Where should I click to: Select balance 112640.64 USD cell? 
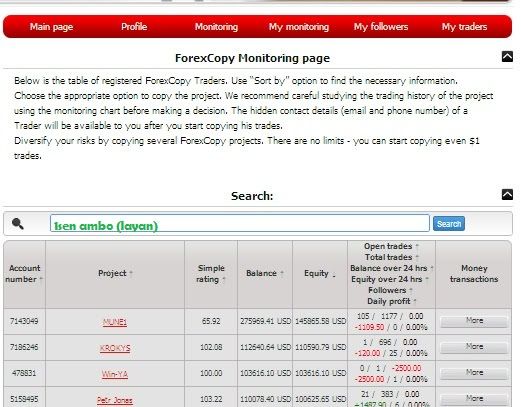pos(265,347)
